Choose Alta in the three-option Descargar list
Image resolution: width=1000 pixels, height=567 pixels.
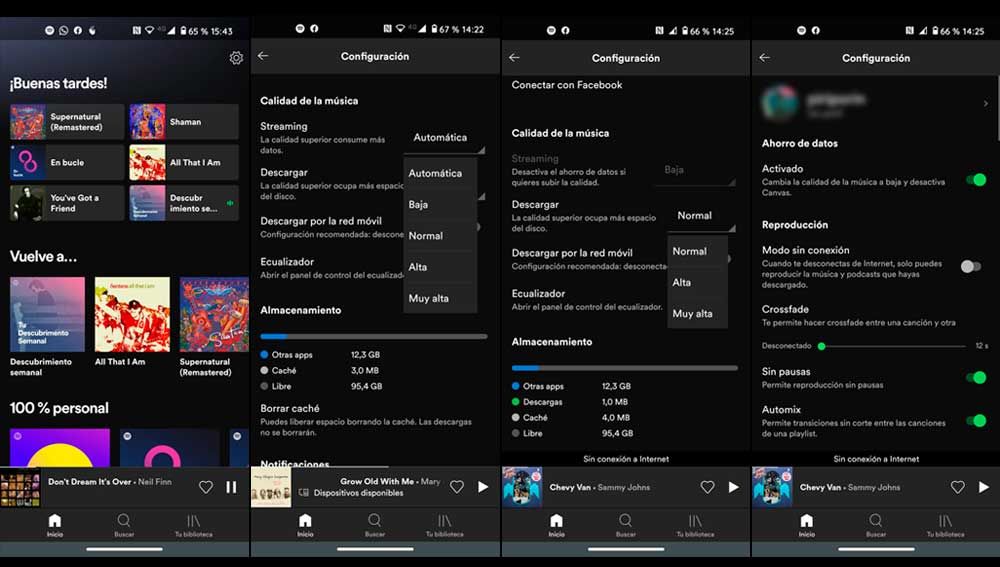tap(698, 283)
